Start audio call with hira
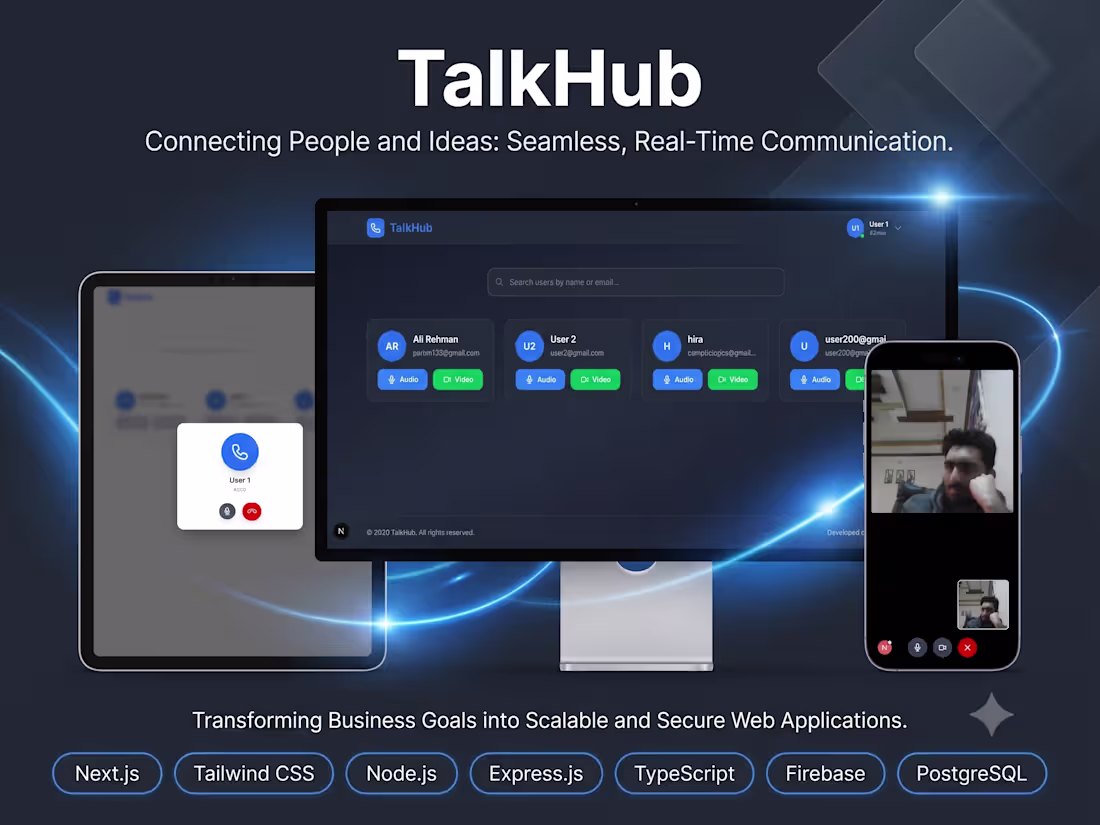The height and width of the screenshot is (825, 1100). (678, 380)
